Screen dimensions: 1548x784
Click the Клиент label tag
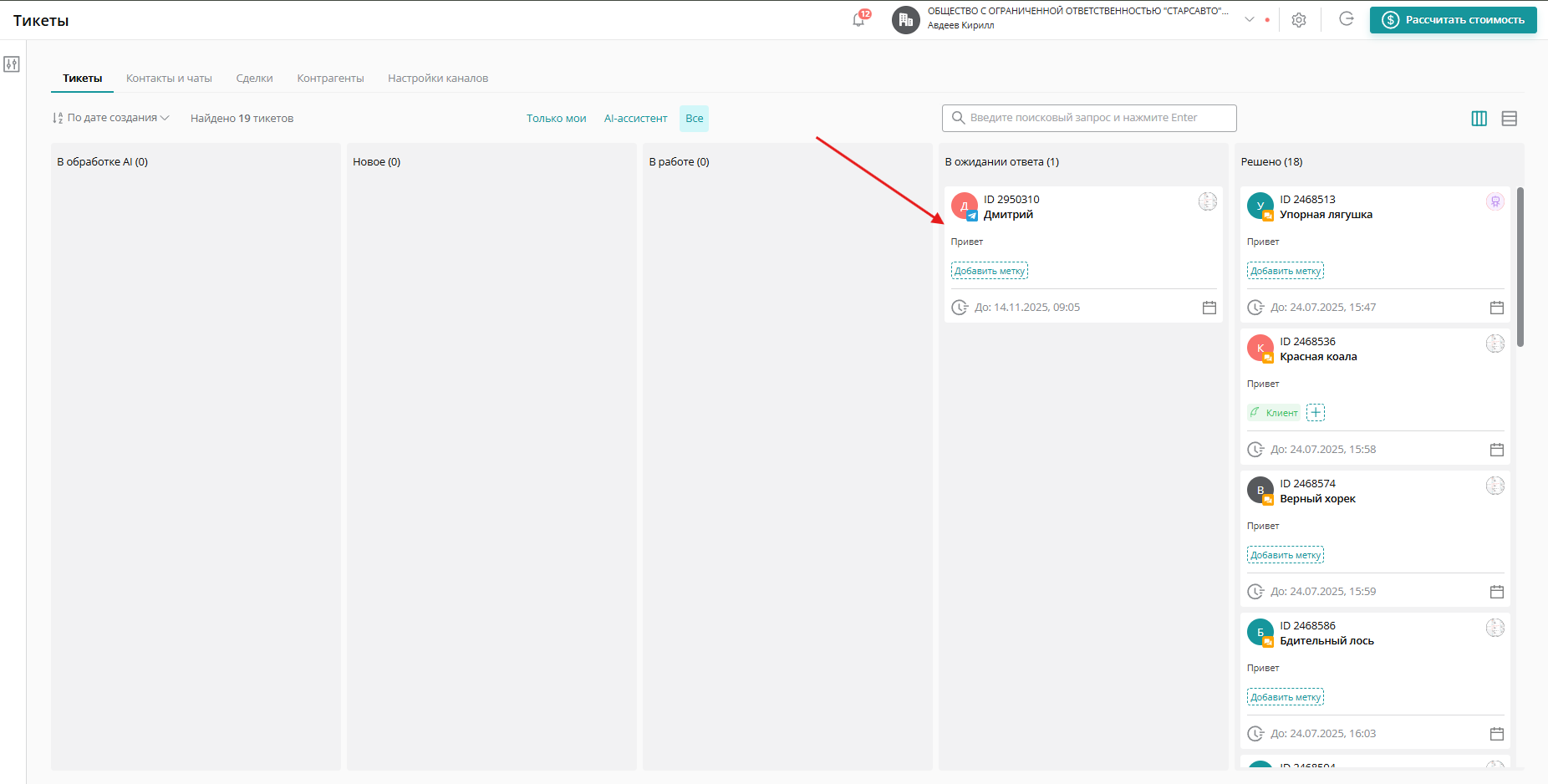coord(1274,413)
